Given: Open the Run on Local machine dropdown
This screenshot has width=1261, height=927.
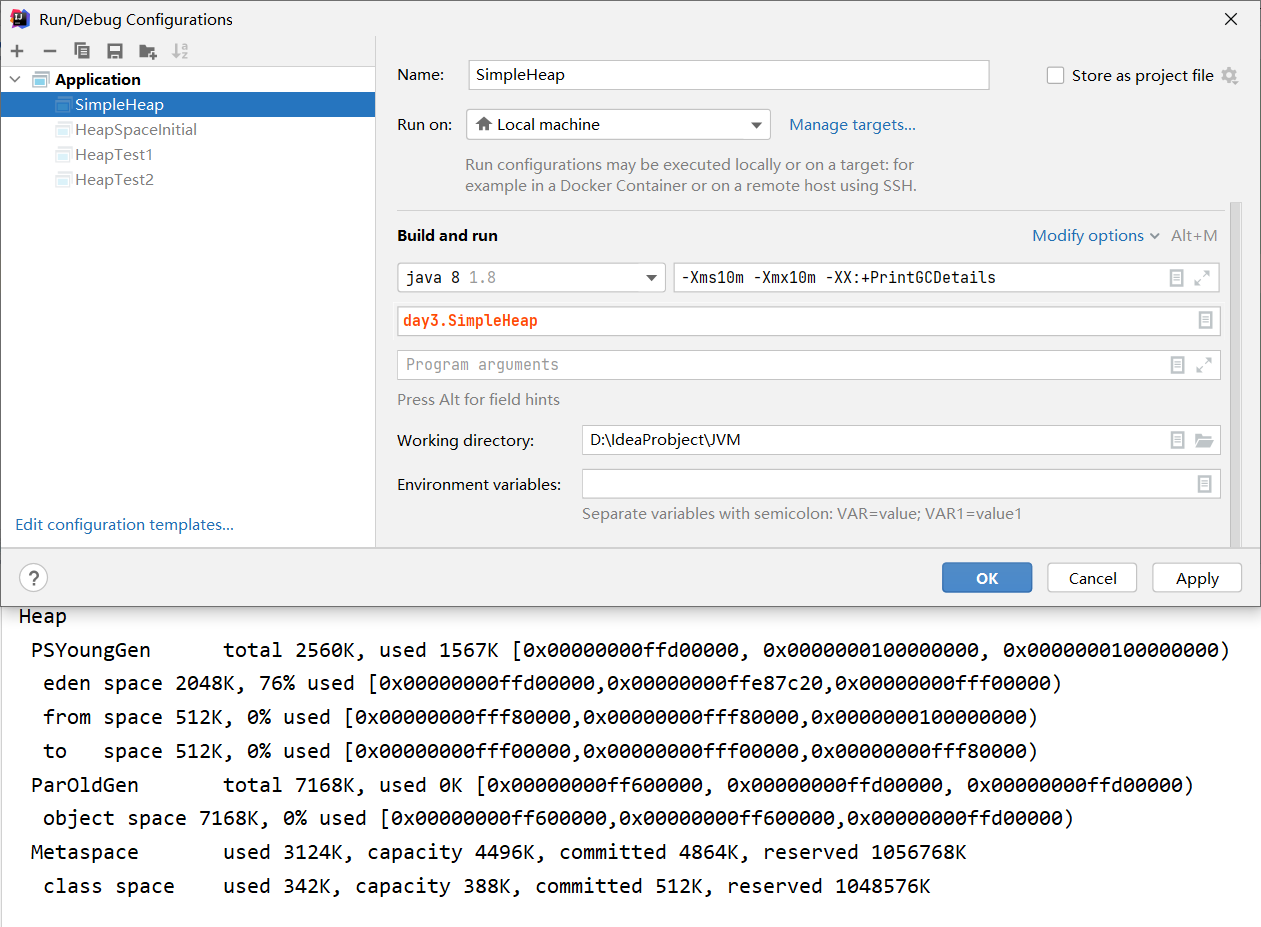Looking at the screenshot, I should pyautogui.click(x=618, y=125).
